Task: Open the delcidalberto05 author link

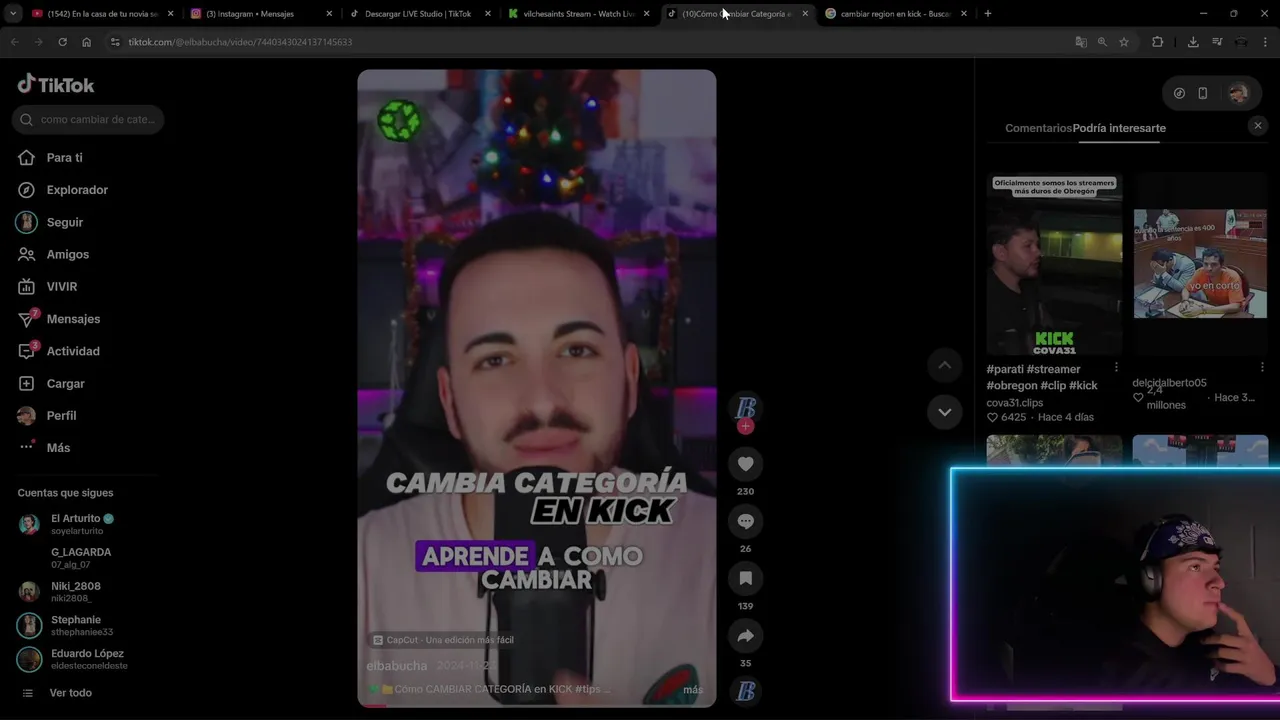Action: [x=1169, y=383]
